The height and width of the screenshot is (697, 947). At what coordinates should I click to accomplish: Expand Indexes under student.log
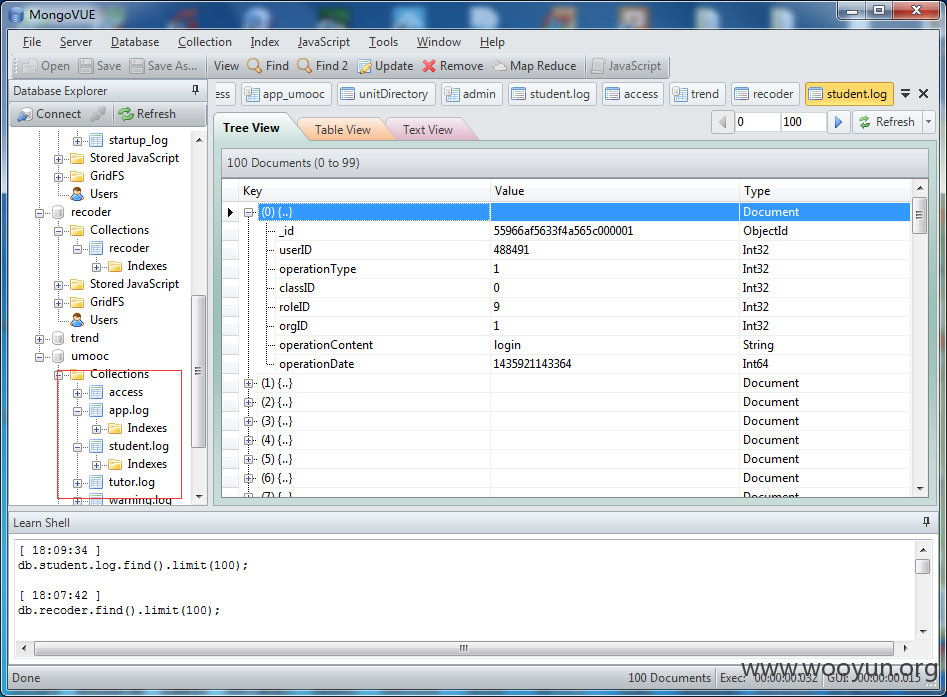[x=96, y=465]
